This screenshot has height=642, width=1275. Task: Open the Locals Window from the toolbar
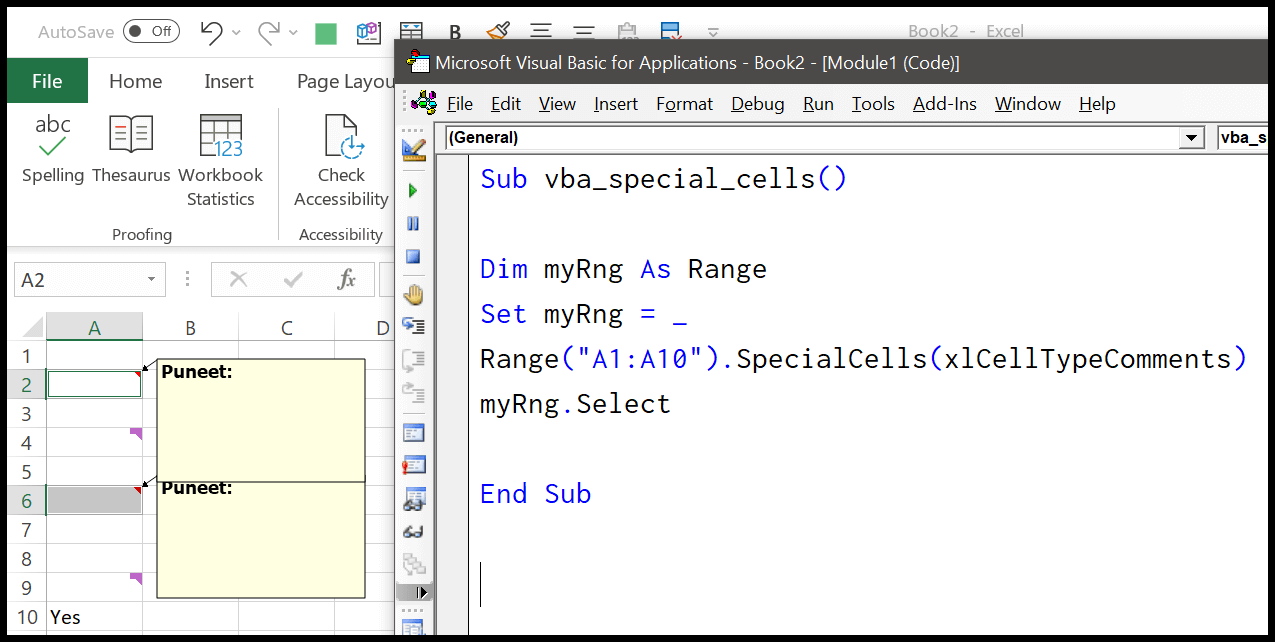[x=414, y=433]
